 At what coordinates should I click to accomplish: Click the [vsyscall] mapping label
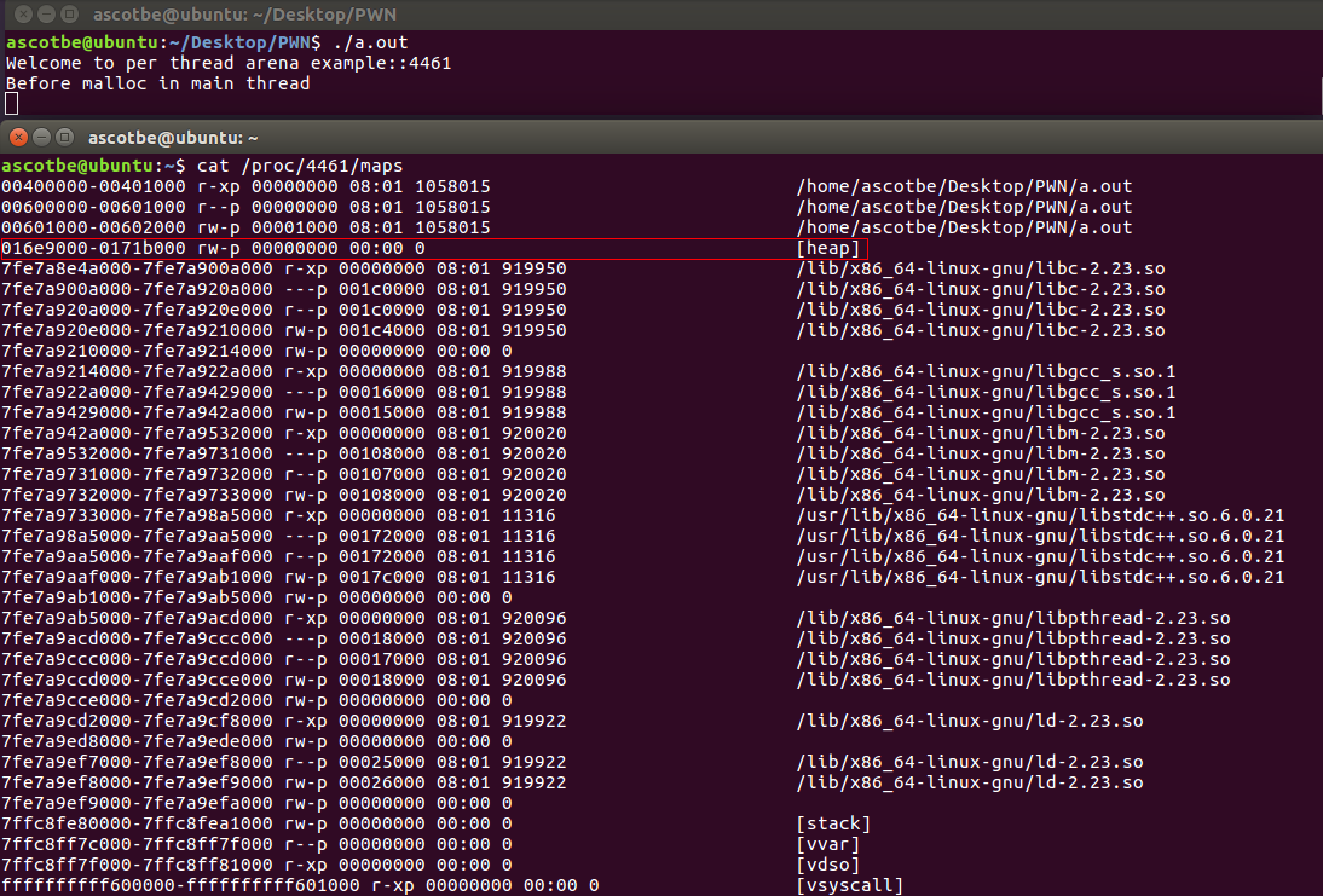tap(850, 886)
